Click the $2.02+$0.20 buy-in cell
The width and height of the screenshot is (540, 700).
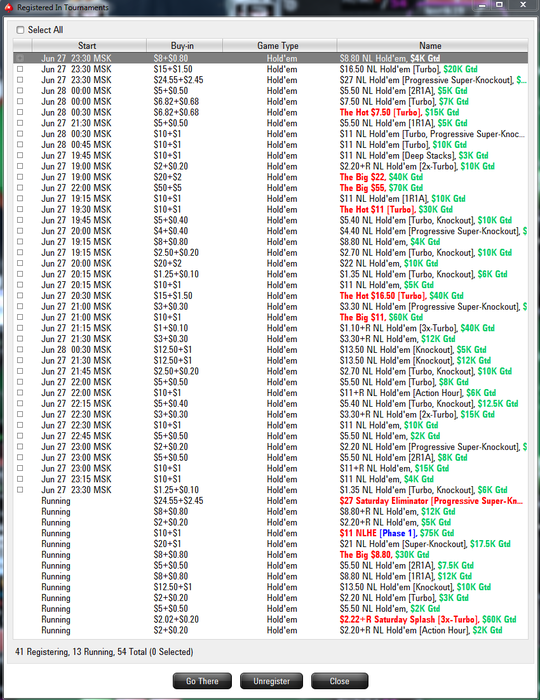(x=176, y=620)
